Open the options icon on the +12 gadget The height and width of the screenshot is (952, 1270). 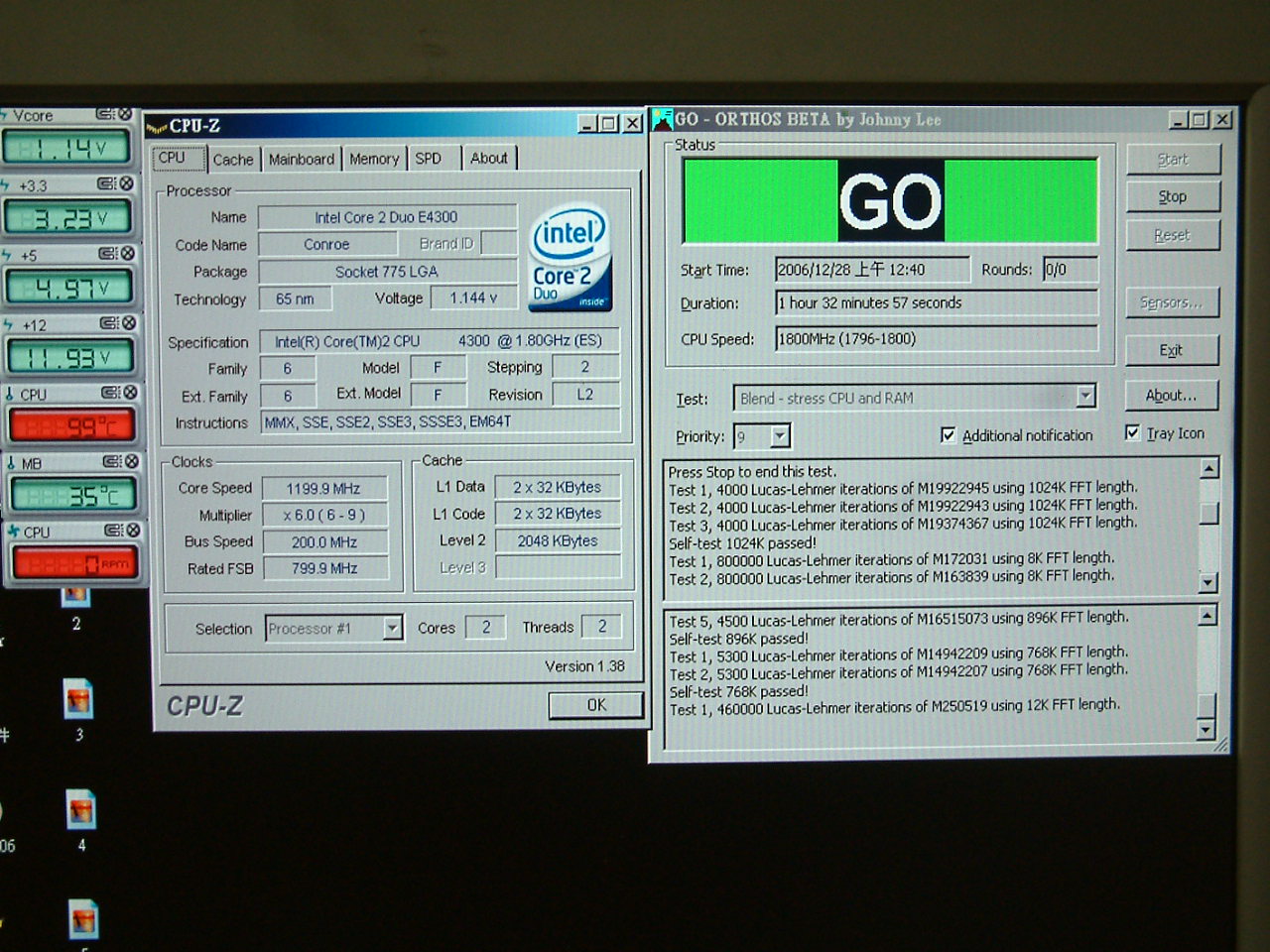(109, 323)
